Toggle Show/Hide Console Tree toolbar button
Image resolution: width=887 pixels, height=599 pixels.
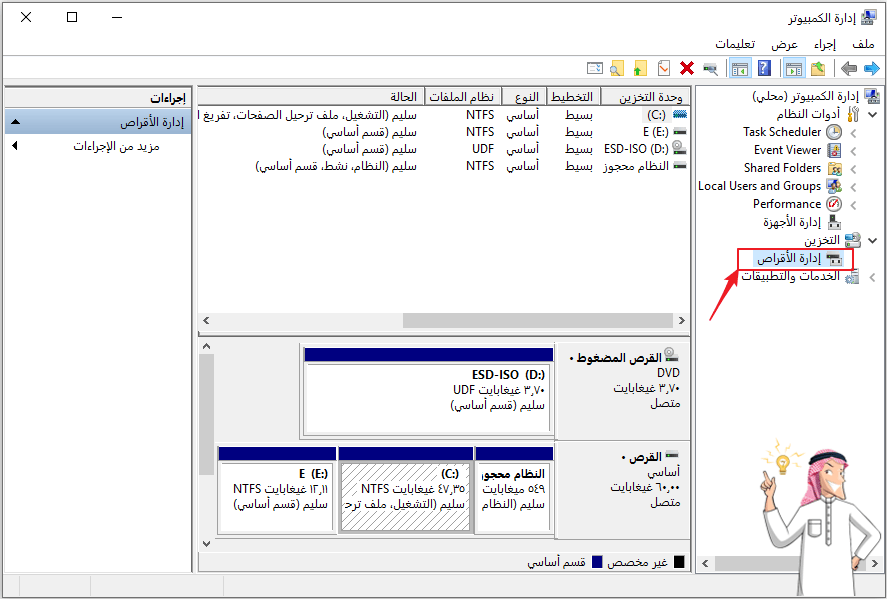(794, 69)
